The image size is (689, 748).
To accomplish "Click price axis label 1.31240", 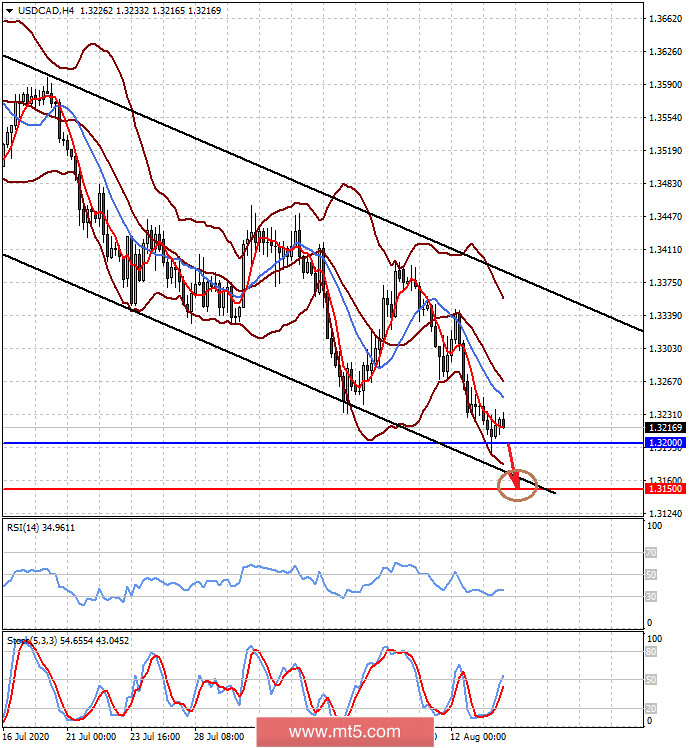I will click(x=666, y=513).
